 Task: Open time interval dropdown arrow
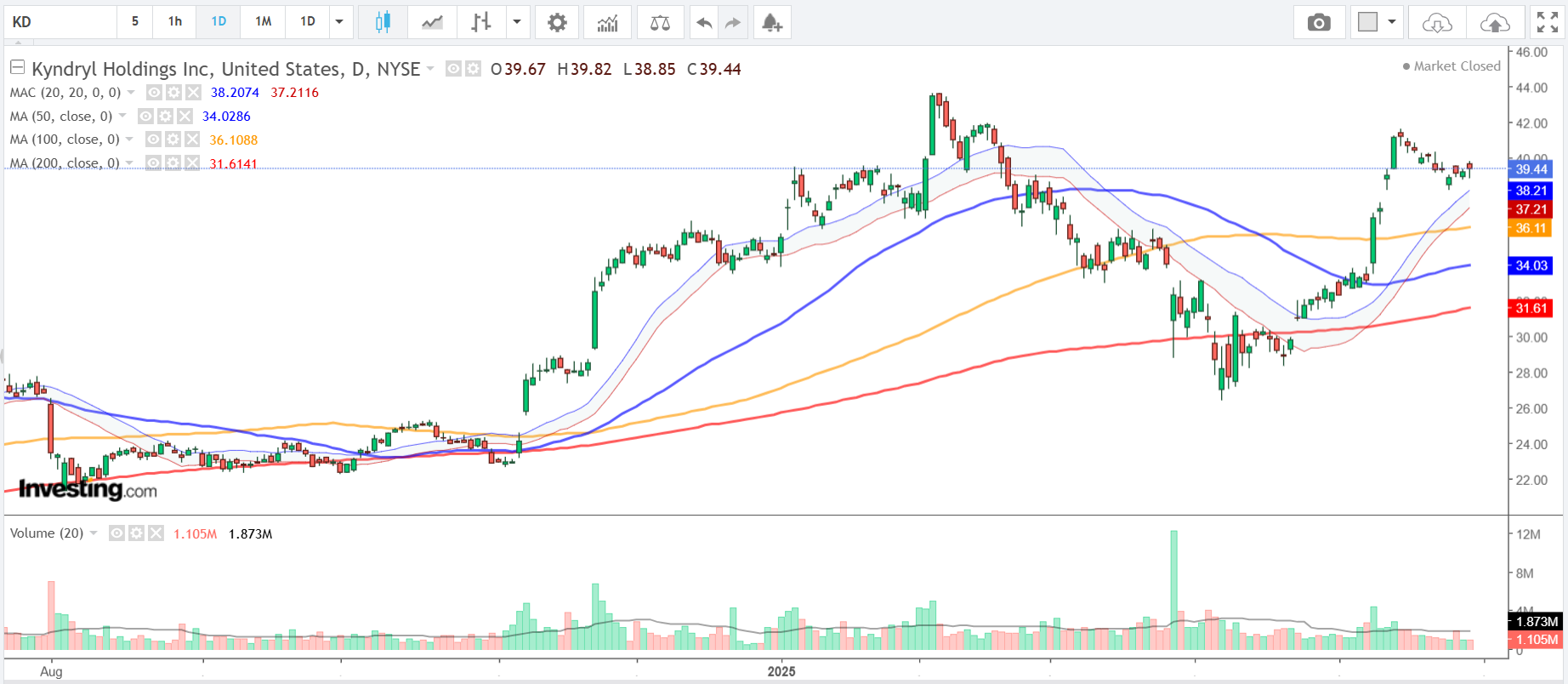(339, 22)
